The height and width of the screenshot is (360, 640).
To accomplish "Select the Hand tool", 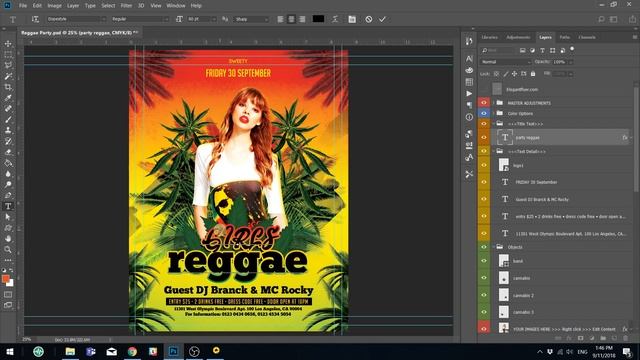I will coord(8,238).
